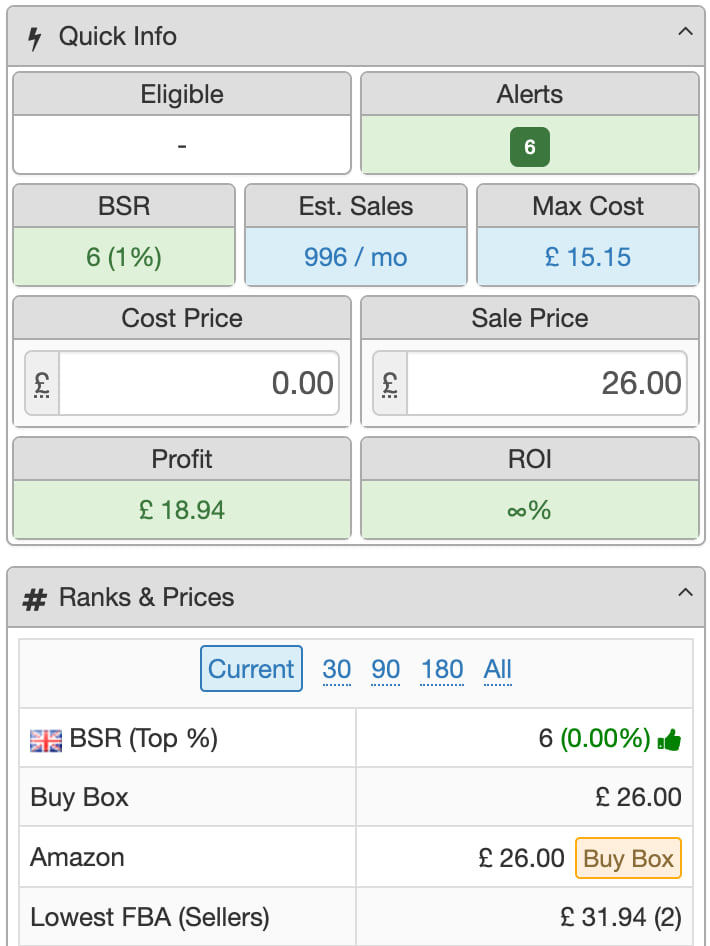
Task: Click the orange Buy Box badge
Action: 629,858
